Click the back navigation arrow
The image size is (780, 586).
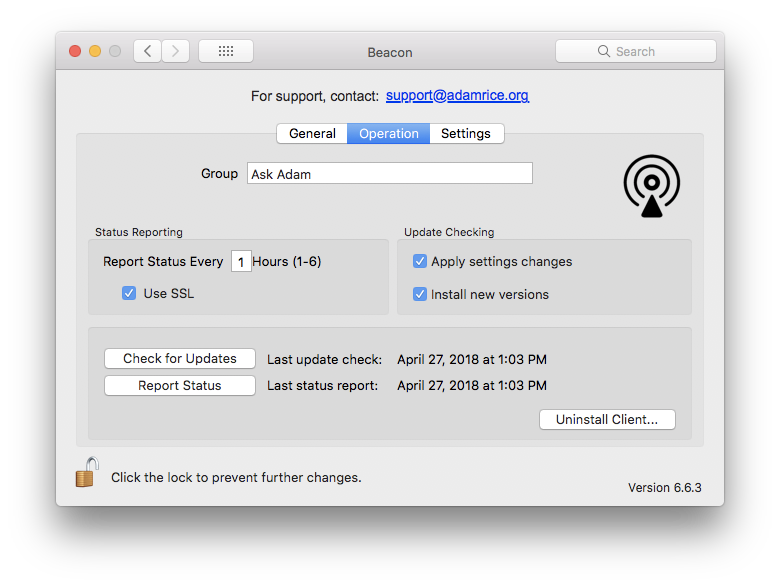[147, 51]
